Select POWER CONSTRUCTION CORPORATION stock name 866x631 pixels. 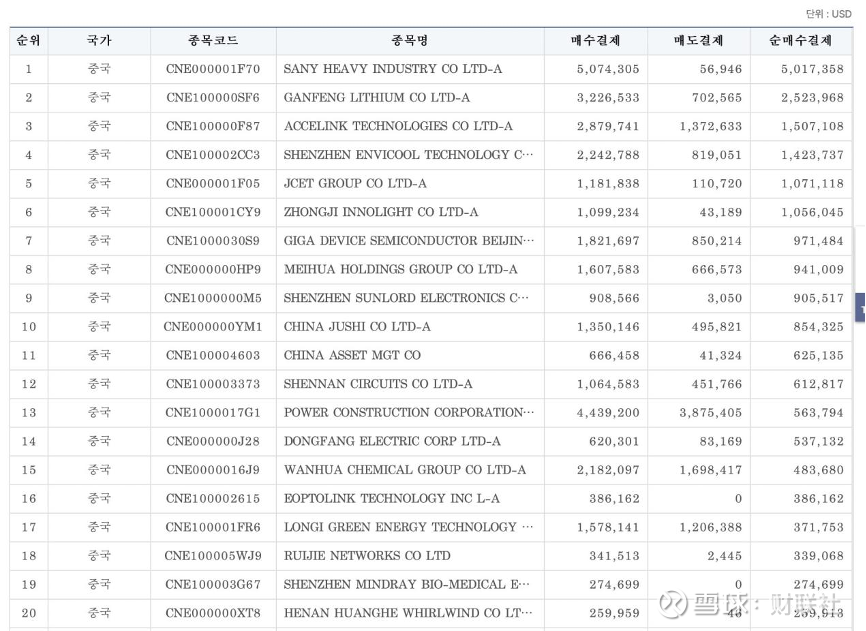pyautogui.click(x=409, y=412)
